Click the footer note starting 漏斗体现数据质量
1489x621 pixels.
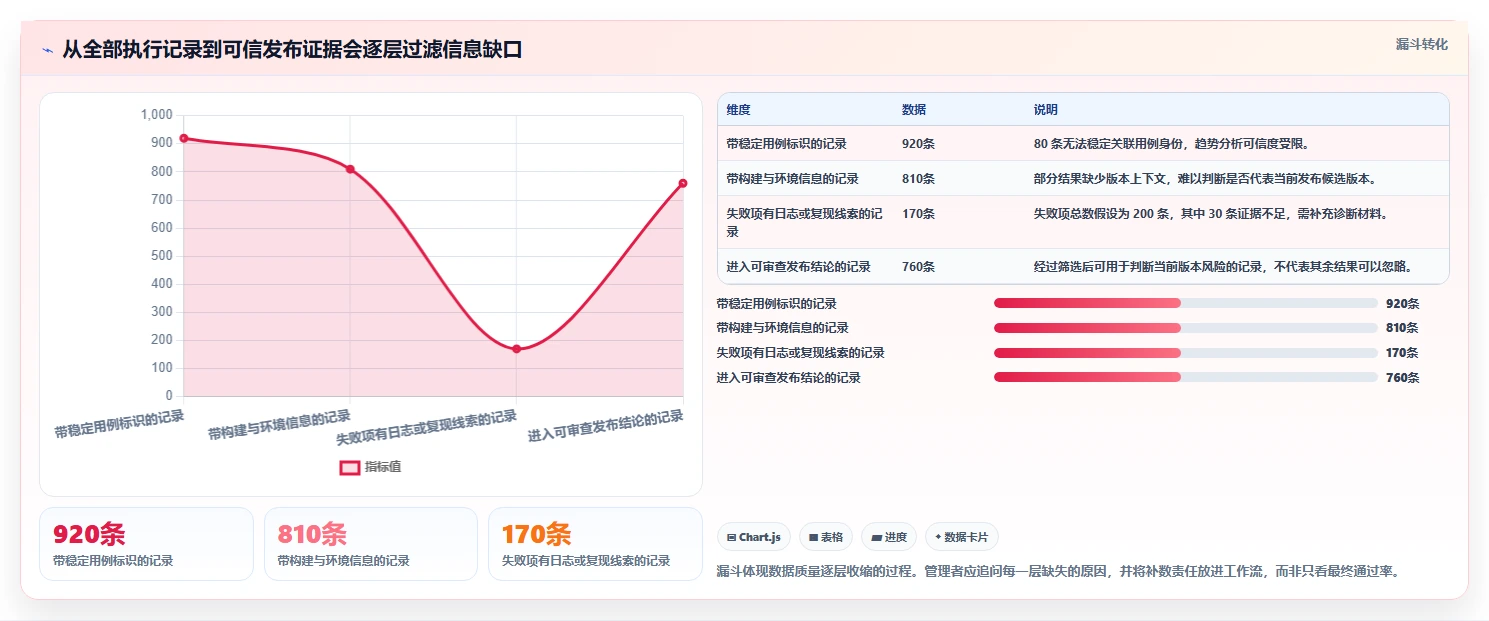tap(1058, 571)
